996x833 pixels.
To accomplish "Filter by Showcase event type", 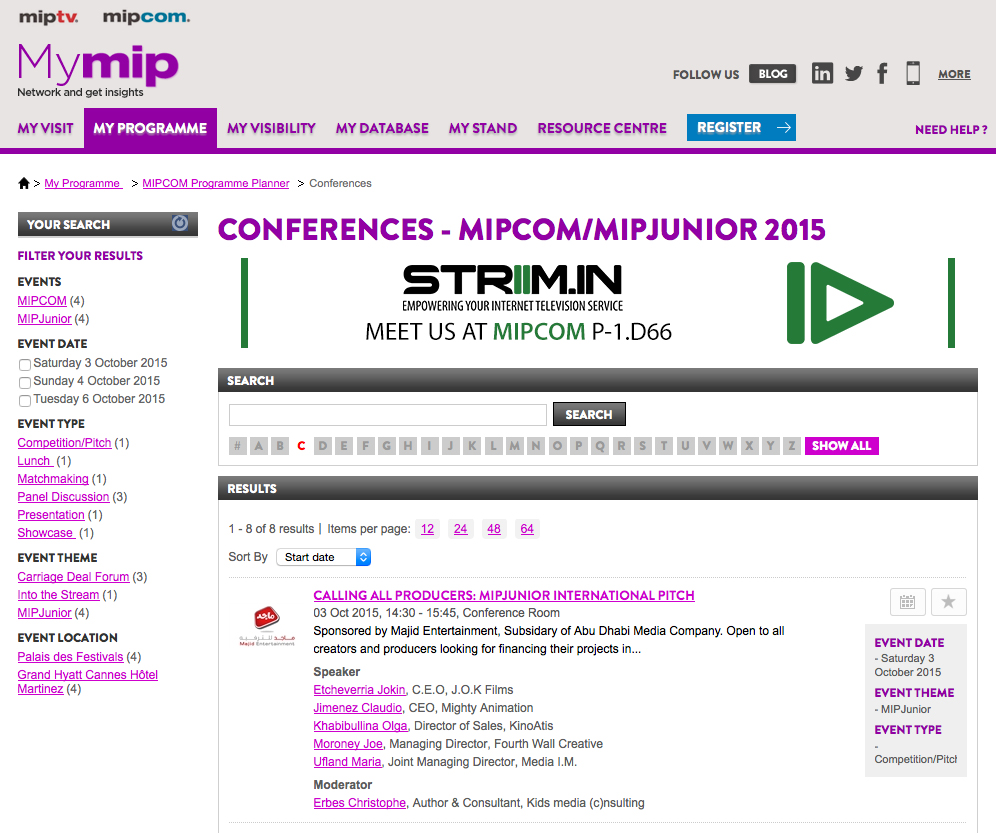I will pyautogui.click(x=46, y=532).
